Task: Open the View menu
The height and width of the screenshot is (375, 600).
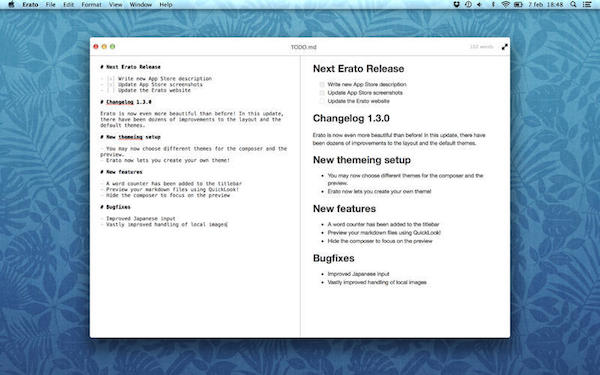Action: pyautogui.click(x=116, y=5)
